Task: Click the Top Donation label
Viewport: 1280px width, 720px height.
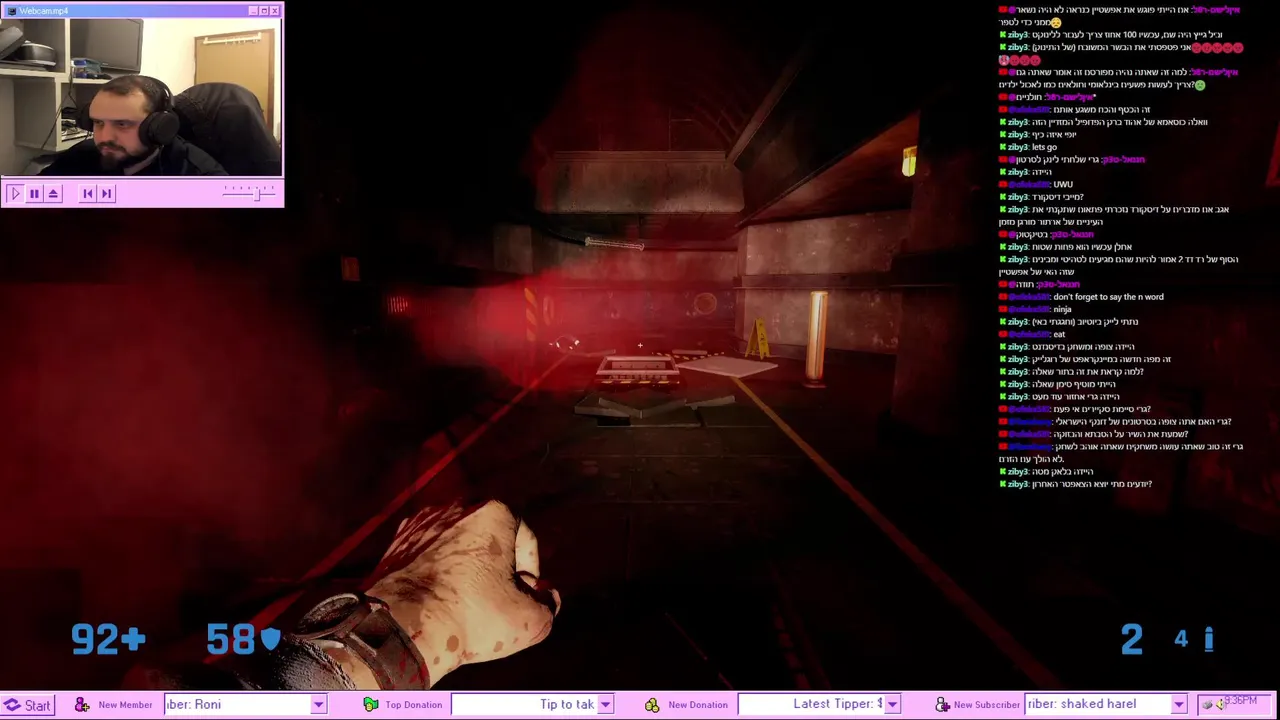Action: click(413, 705)
